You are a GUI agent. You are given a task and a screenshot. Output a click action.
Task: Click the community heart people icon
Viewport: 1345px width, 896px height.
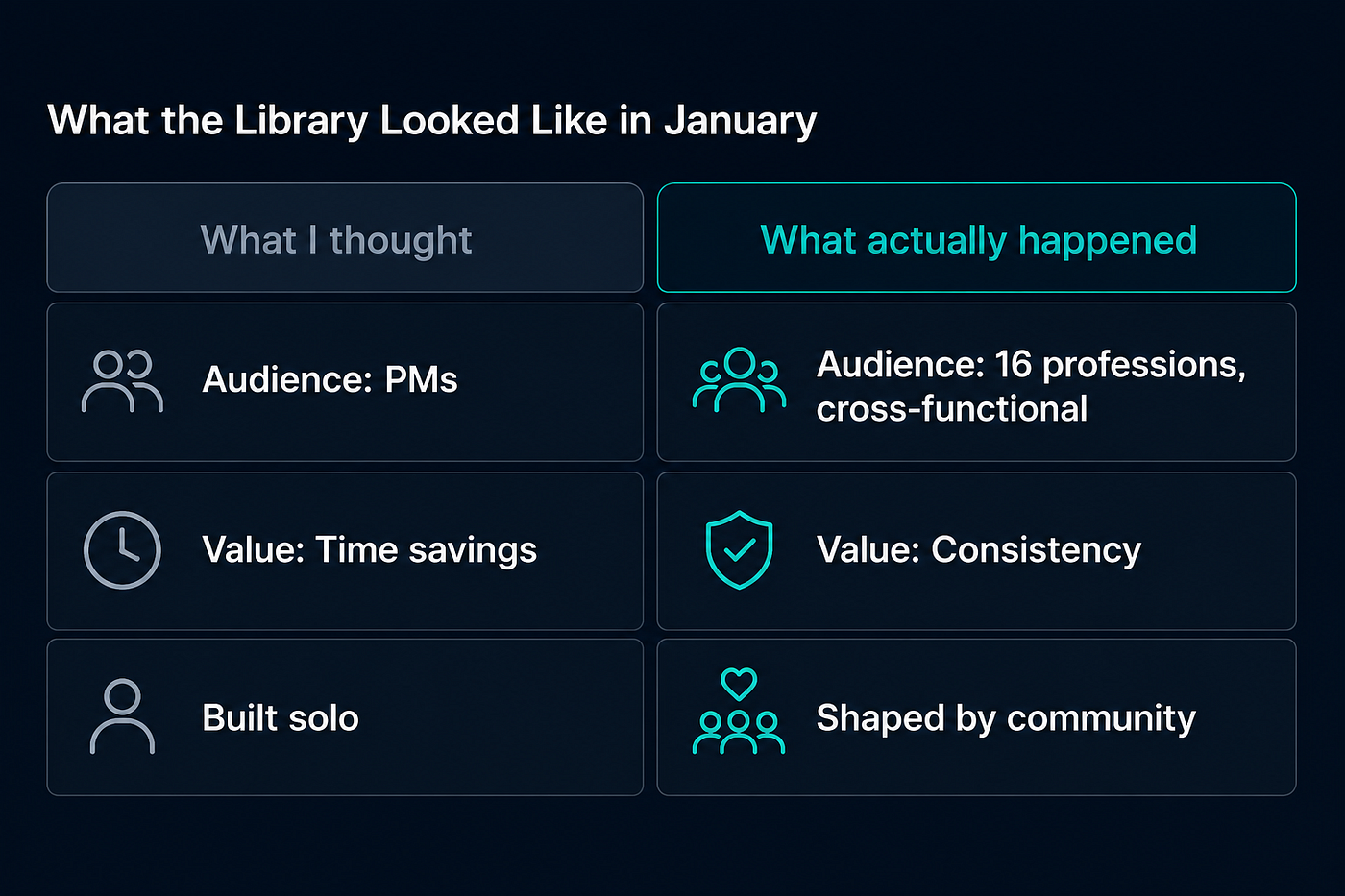coord(739,712)
